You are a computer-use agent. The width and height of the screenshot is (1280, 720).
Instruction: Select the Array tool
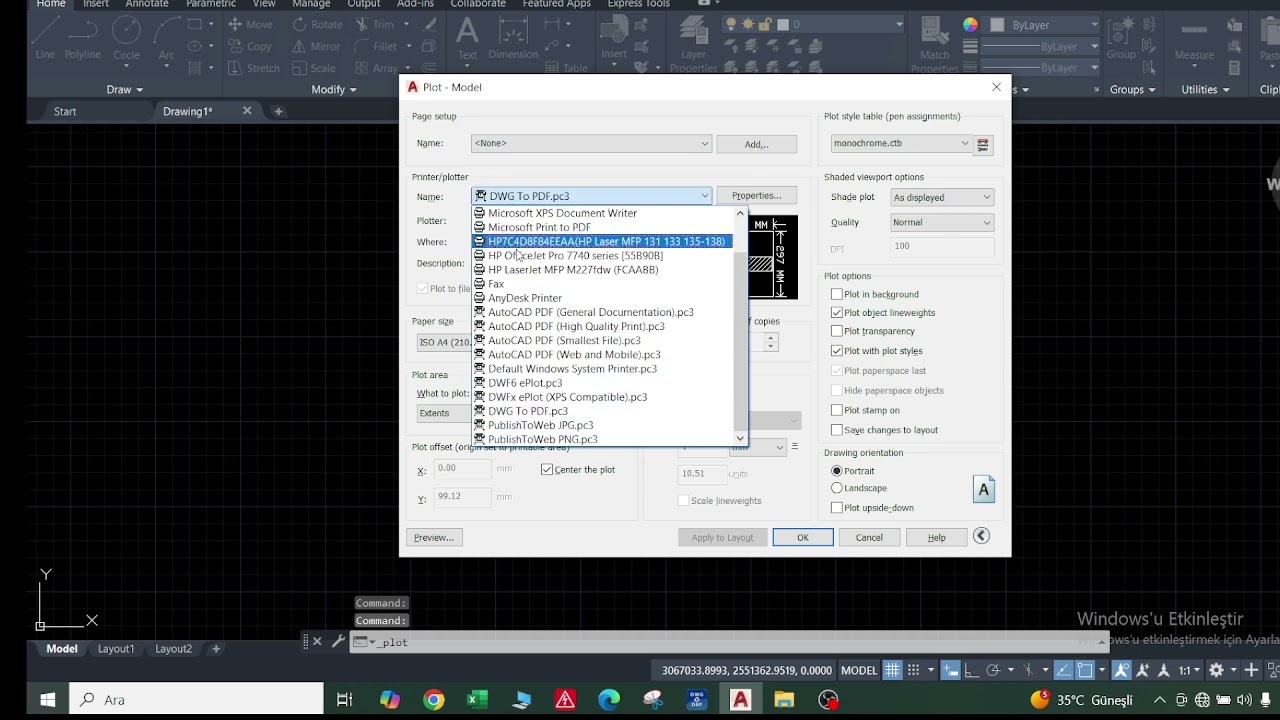point(376,68)
